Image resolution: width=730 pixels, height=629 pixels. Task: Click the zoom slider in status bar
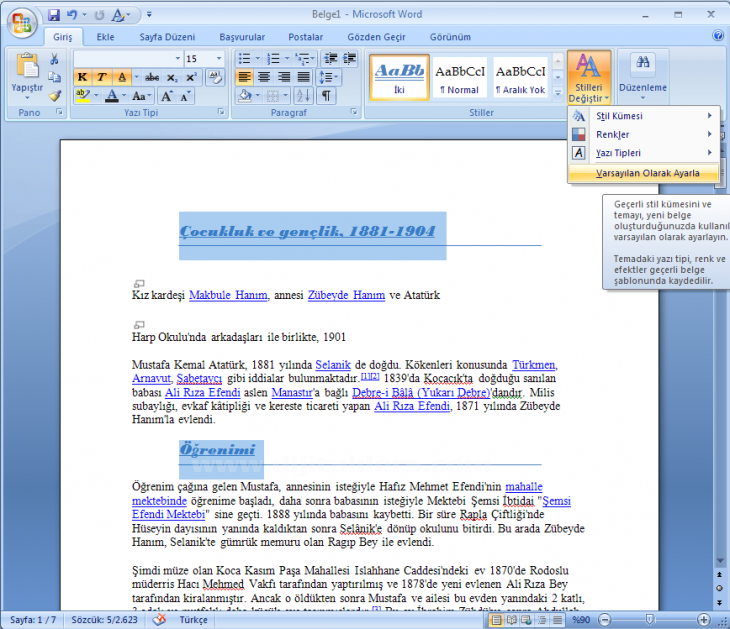pyautogui.click(x=651, y=620)
